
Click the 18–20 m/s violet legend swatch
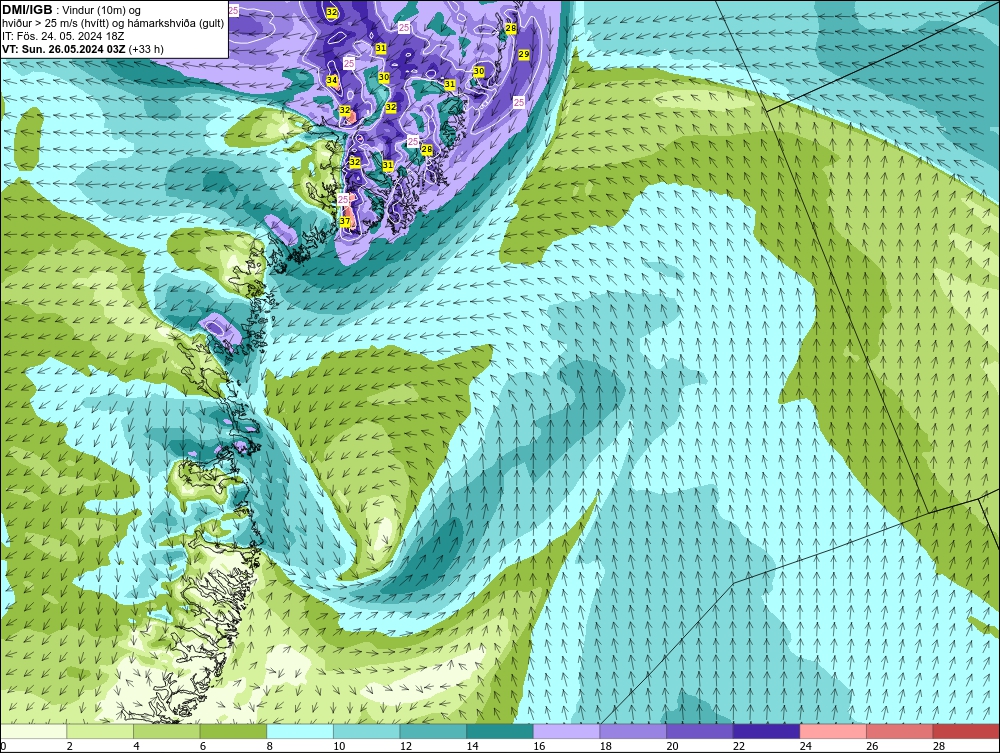(633, 731)
